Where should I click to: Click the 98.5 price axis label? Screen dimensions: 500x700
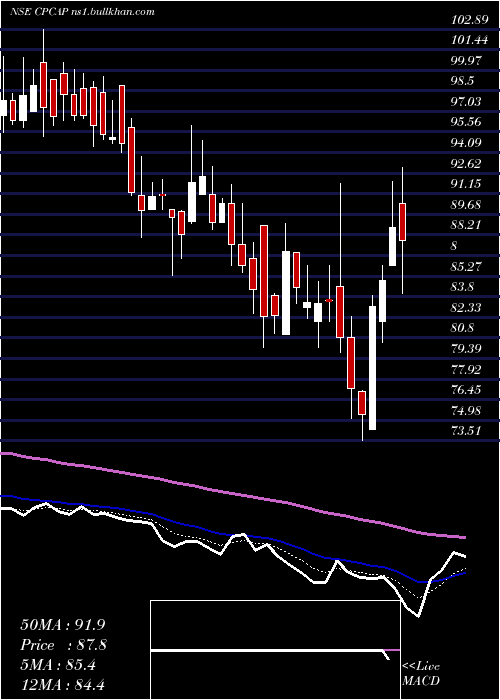point(463,81)
